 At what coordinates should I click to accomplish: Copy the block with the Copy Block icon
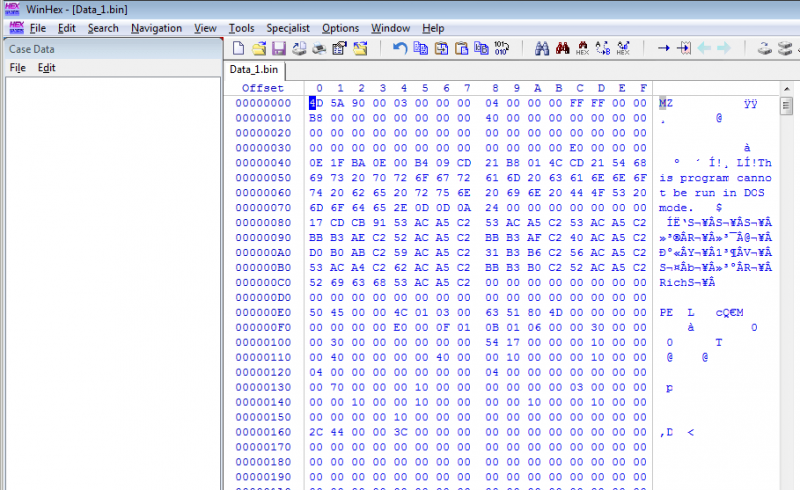tap(420, 48)
